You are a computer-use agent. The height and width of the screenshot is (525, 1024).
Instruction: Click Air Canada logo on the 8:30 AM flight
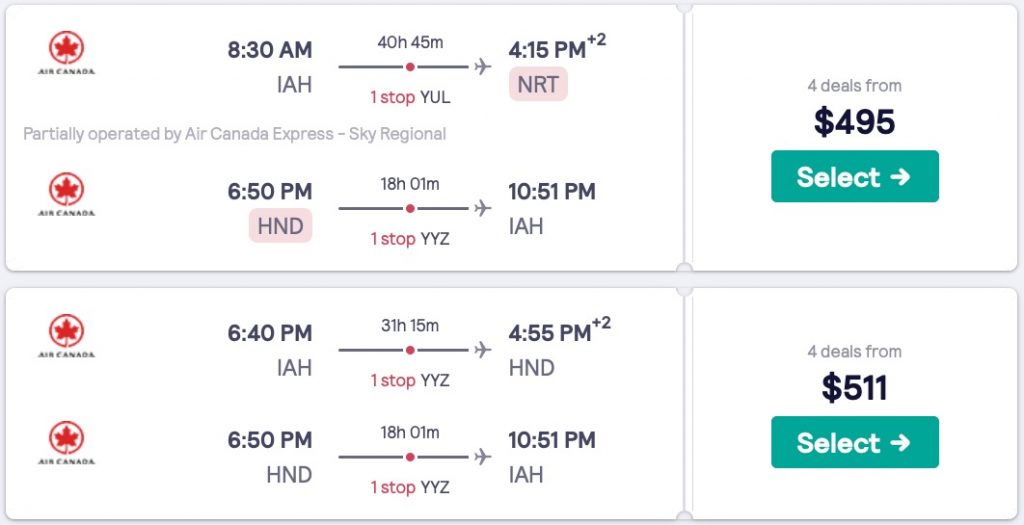tap(67, 54)
